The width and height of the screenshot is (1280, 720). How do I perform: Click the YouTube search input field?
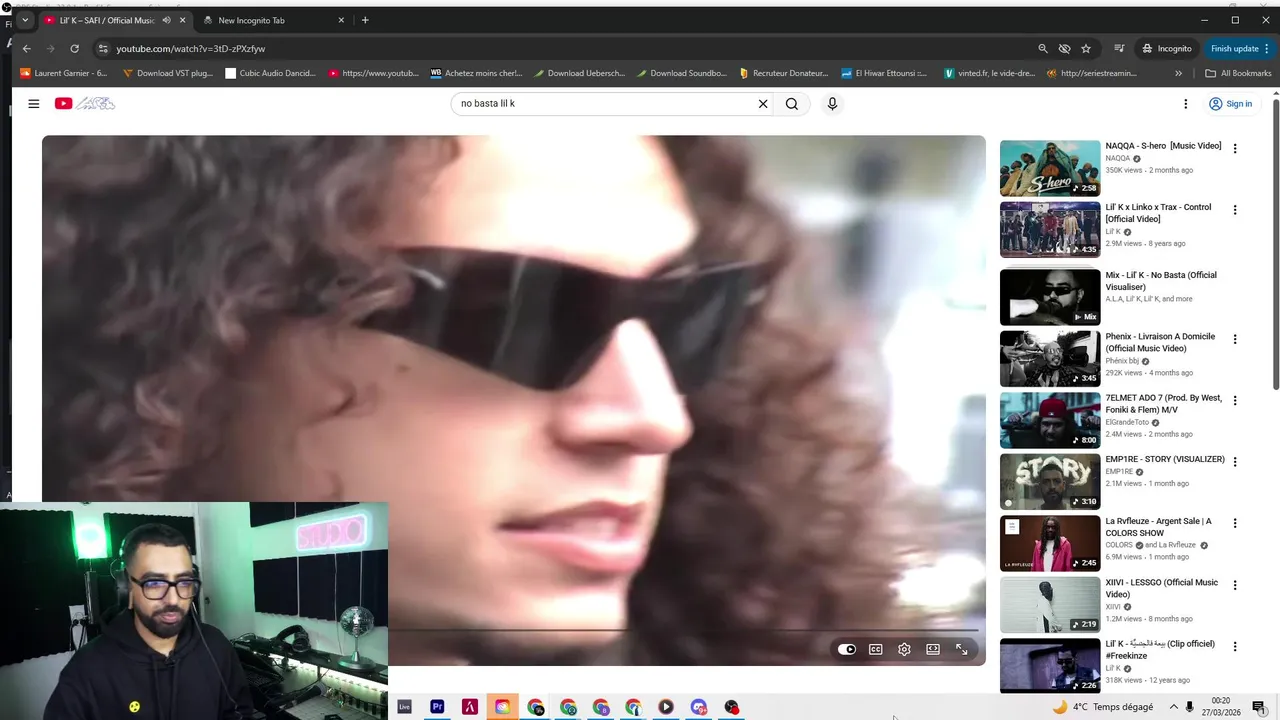603,104
